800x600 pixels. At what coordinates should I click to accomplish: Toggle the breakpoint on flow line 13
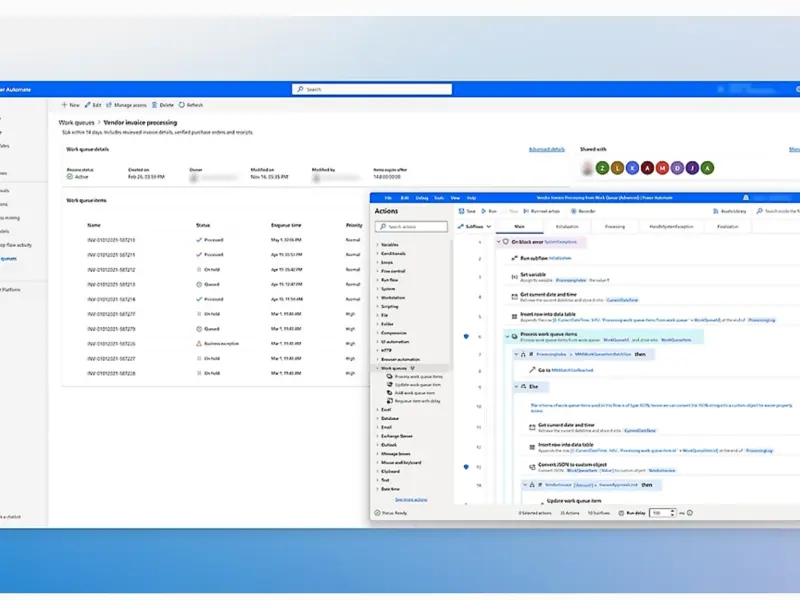tap(466, 467)
